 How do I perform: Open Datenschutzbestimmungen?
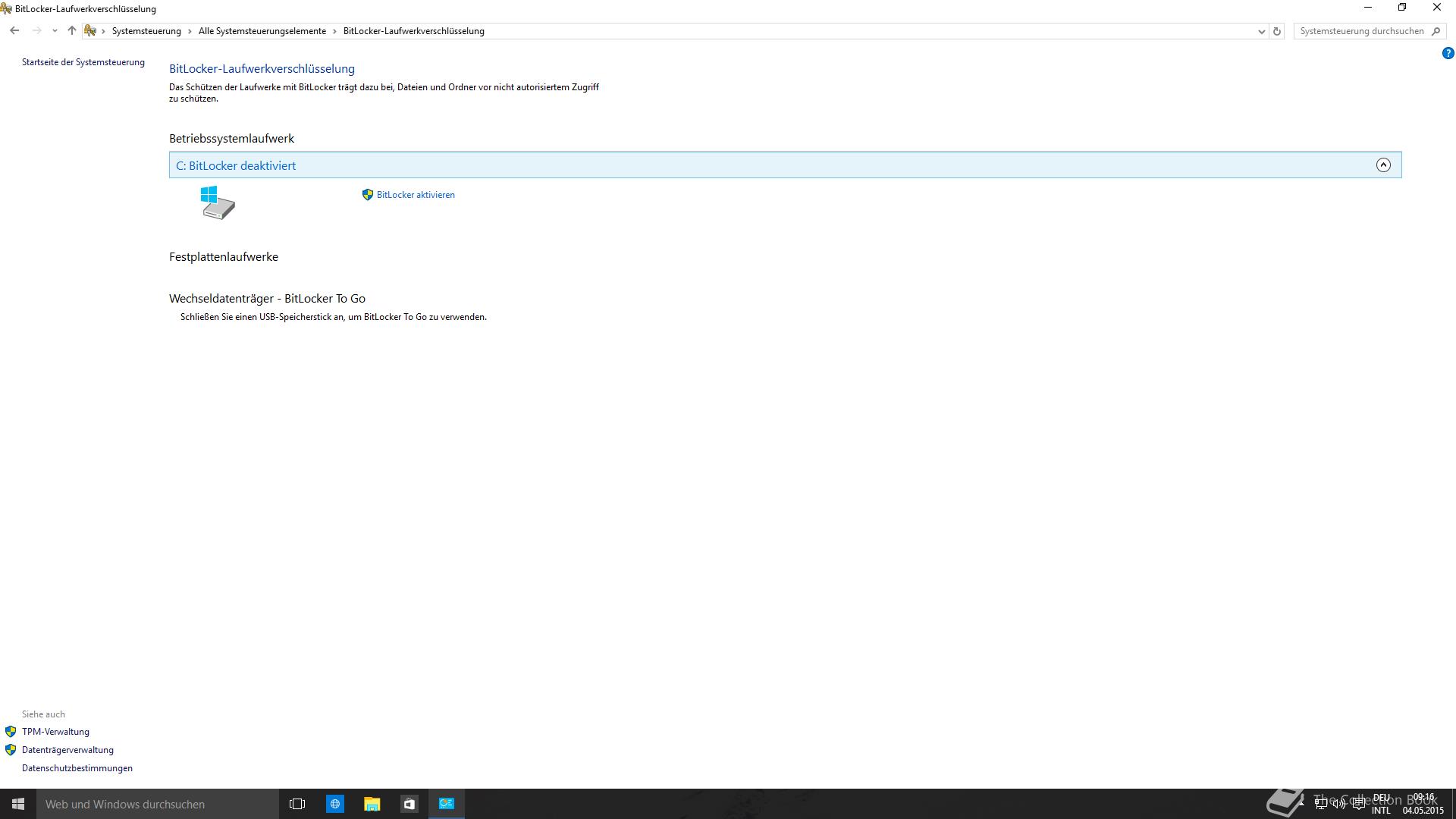tap(77, 768)
